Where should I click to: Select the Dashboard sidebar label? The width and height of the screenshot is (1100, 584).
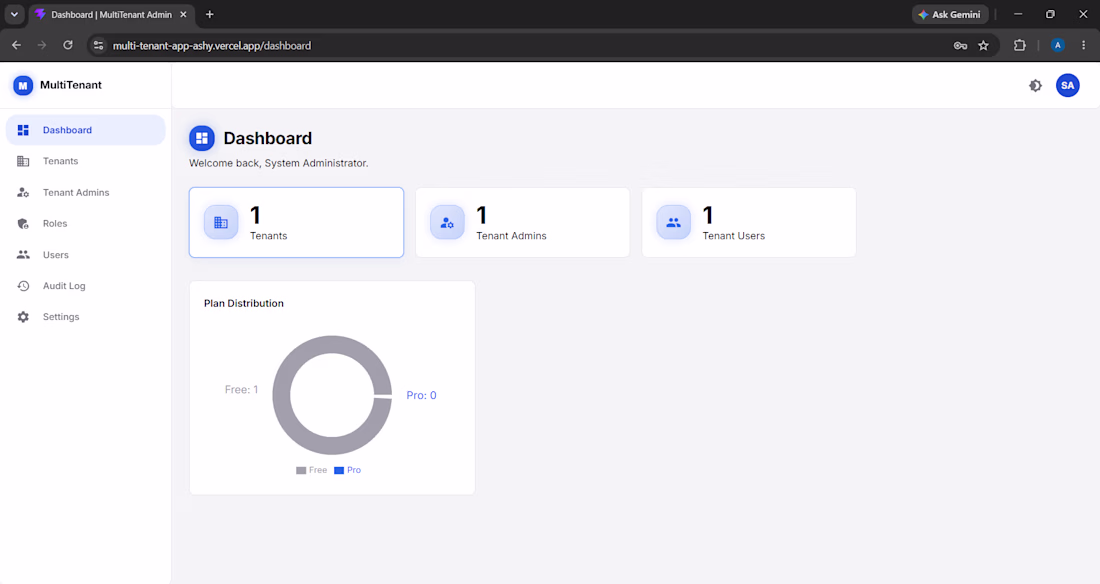coord(67,130)
